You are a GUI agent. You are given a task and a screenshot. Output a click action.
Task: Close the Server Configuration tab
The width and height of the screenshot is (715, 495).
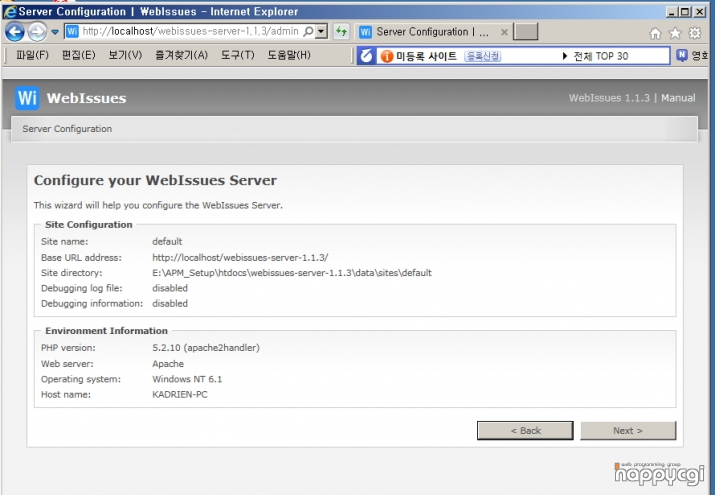(x=504, y=32)
